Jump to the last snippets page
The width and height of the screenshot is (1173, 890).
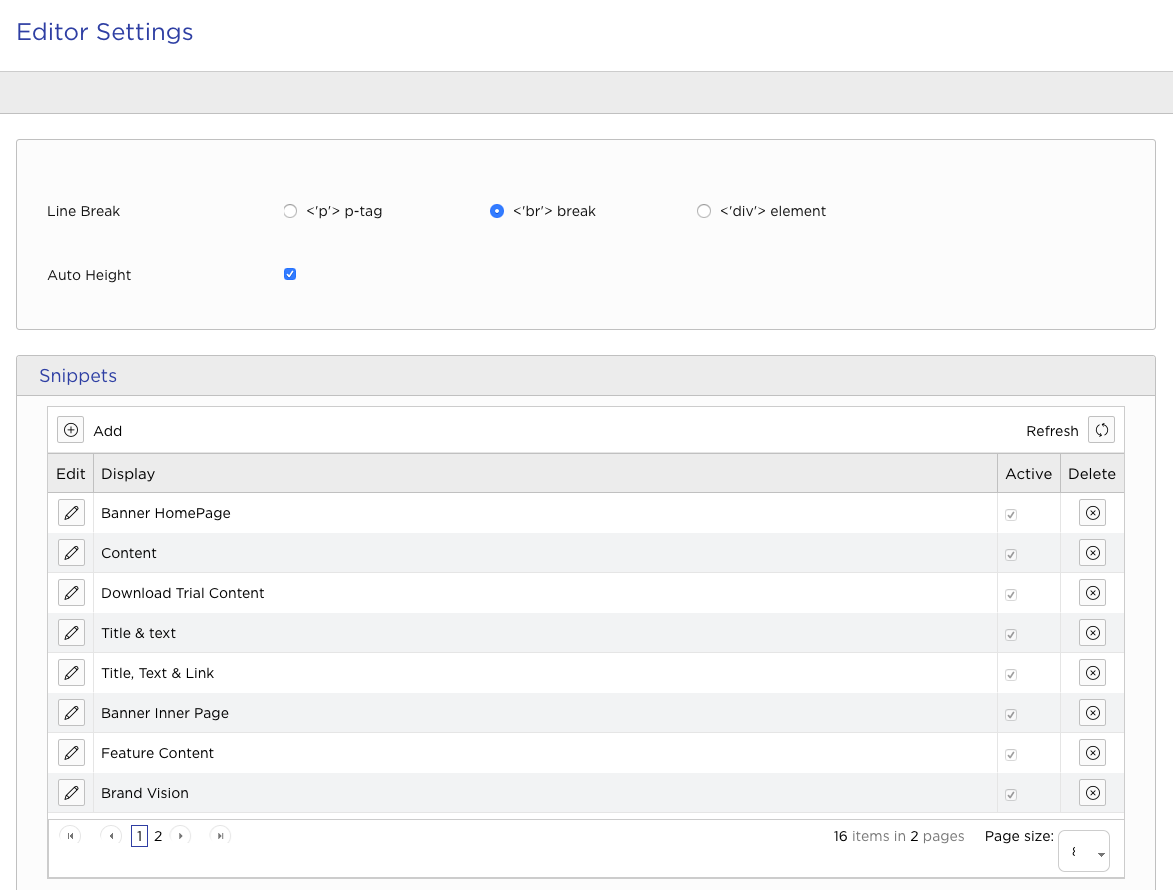tap(220, 835)
